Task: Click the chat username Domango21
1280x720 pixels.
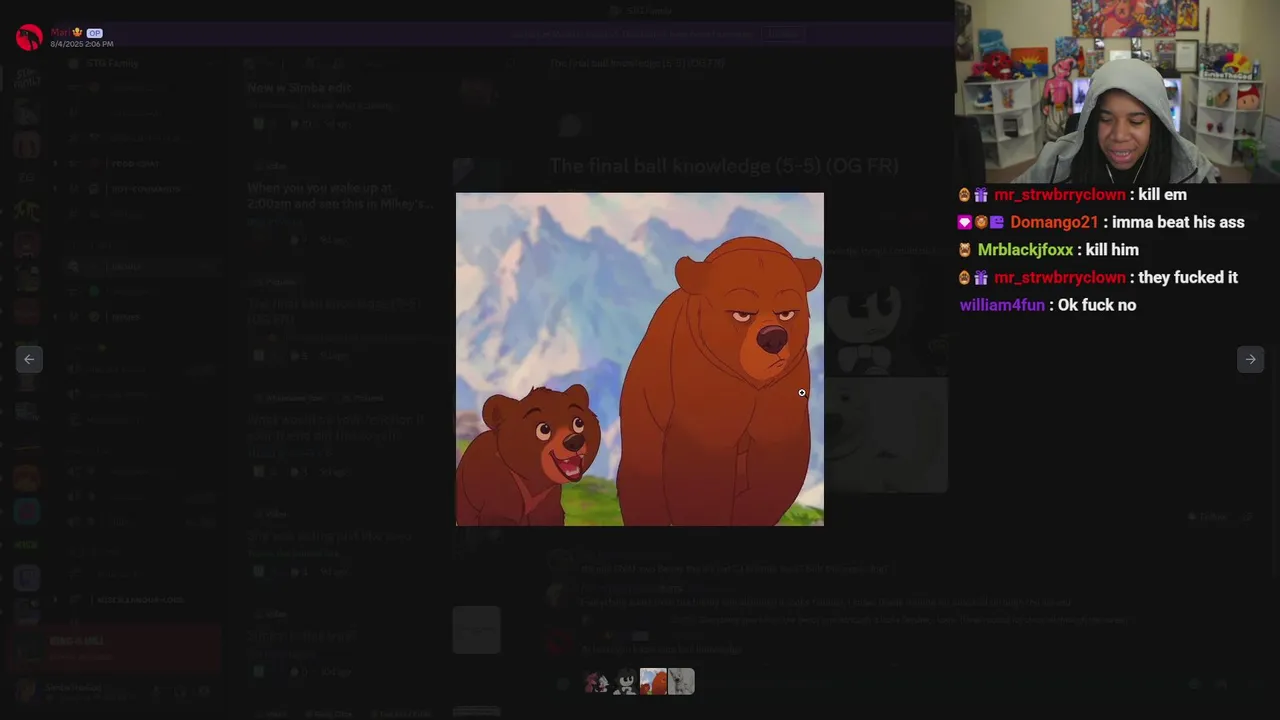Action: [1054, 222]
